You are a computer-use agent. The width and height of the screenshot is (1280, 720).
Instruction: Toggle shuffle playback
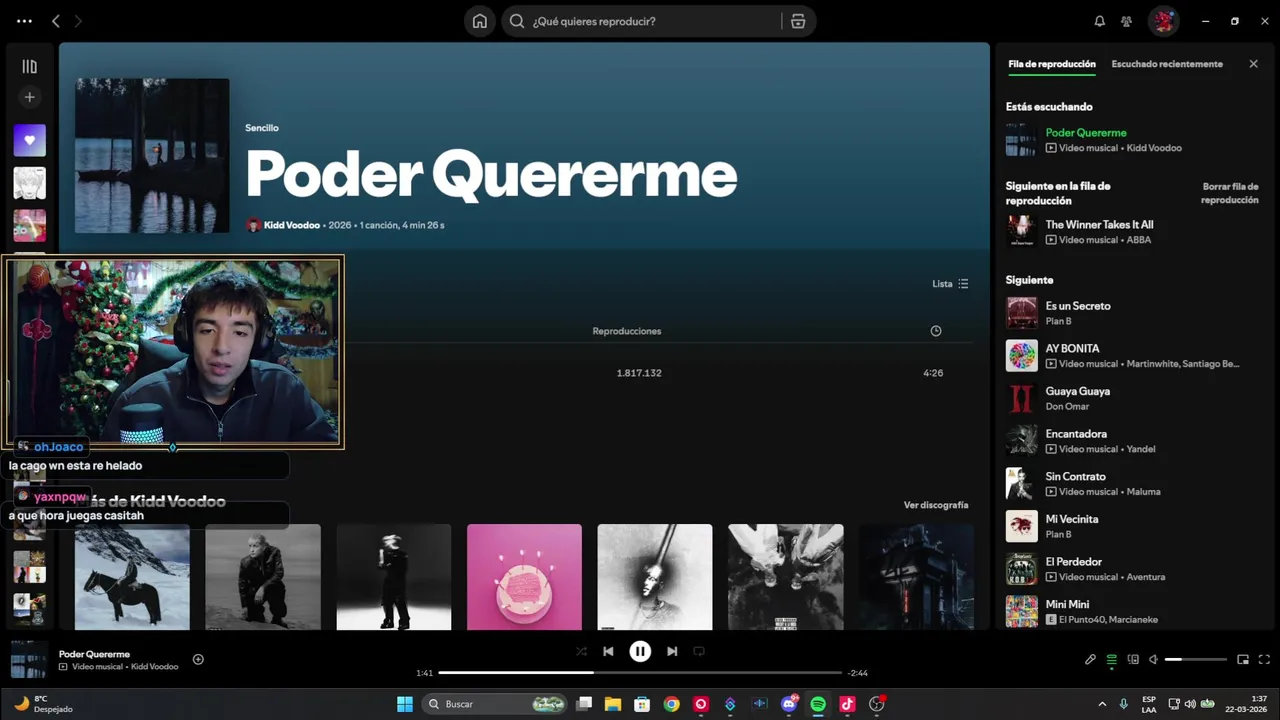click(x=581, y=651)
